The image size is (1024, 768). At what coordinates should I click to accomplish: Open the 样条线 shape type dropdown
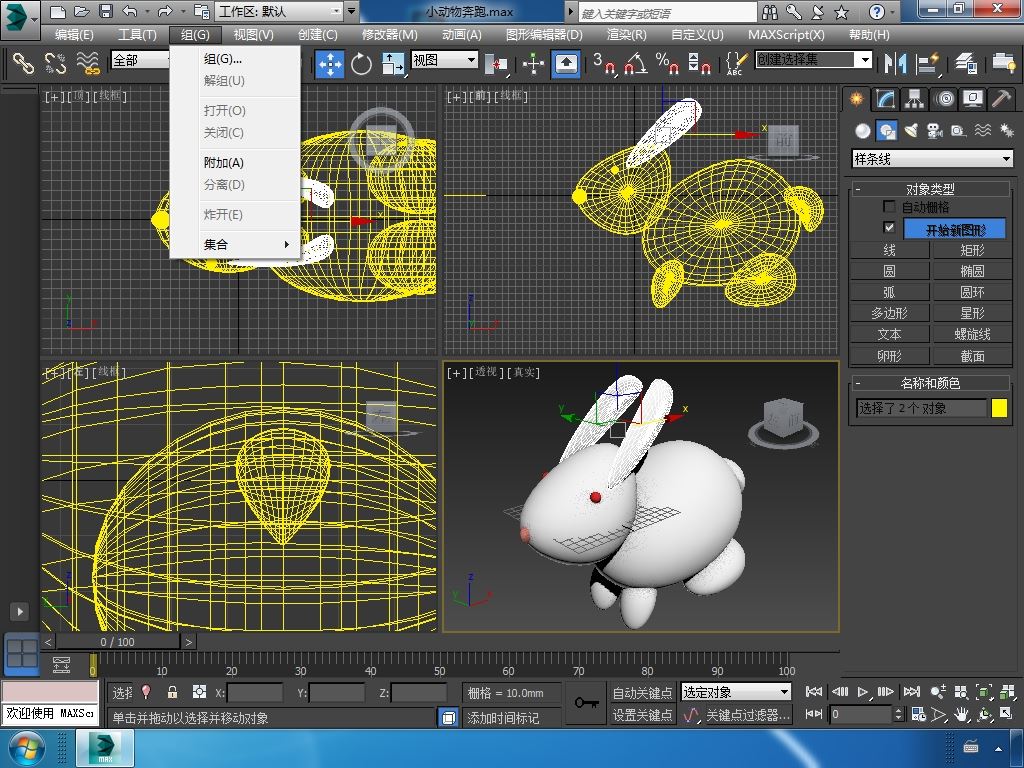click(x=932, y=159)
